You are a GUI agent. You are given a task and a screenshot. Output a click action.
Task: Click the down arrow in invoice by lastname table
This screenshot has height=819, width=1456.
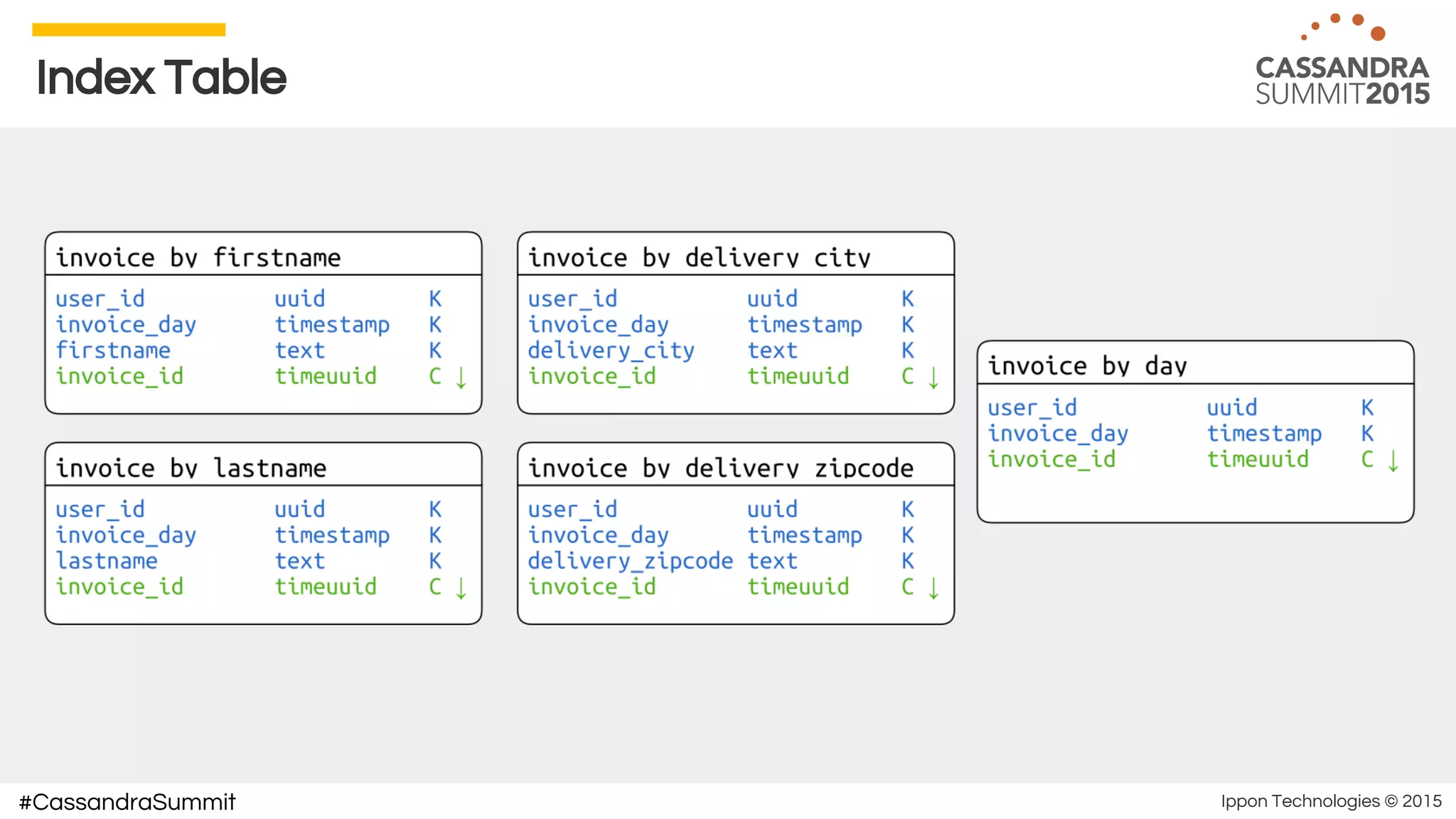coord(461,588)
